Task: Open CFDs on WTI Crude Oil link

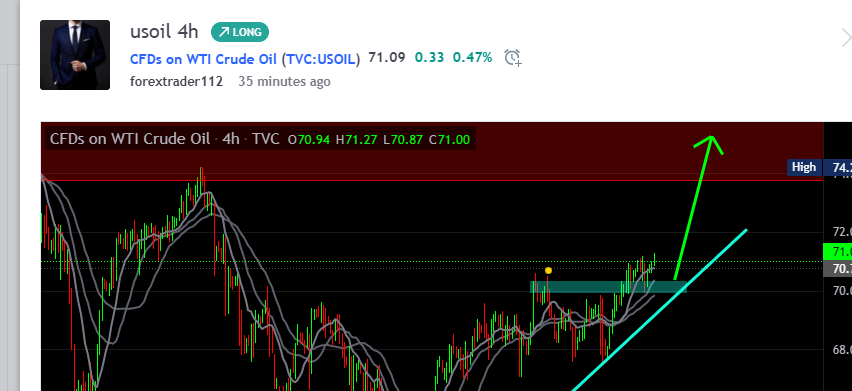Action: point(245,59)
